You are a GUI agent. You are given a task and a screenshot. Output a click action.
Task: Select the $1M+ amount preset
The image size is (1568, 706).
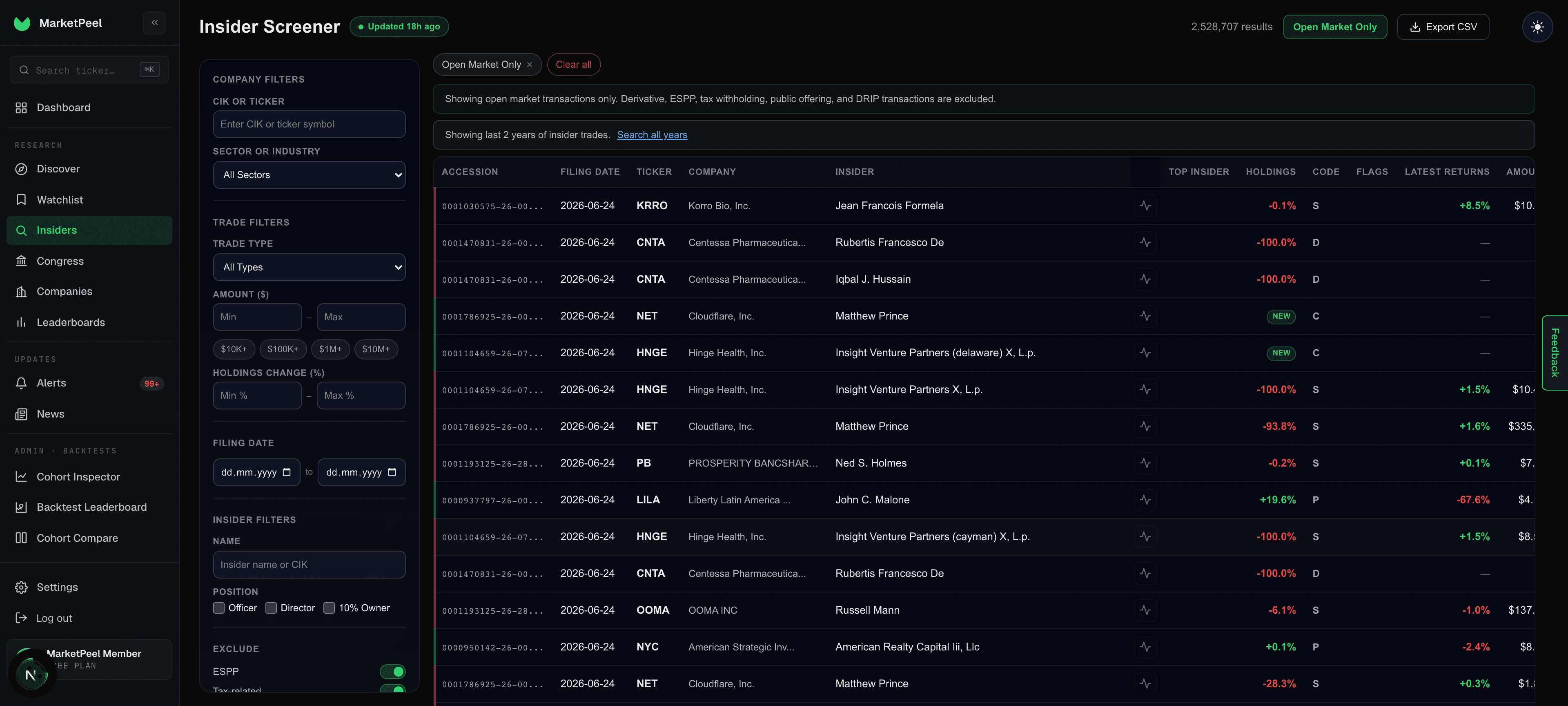tap(330, 349)
